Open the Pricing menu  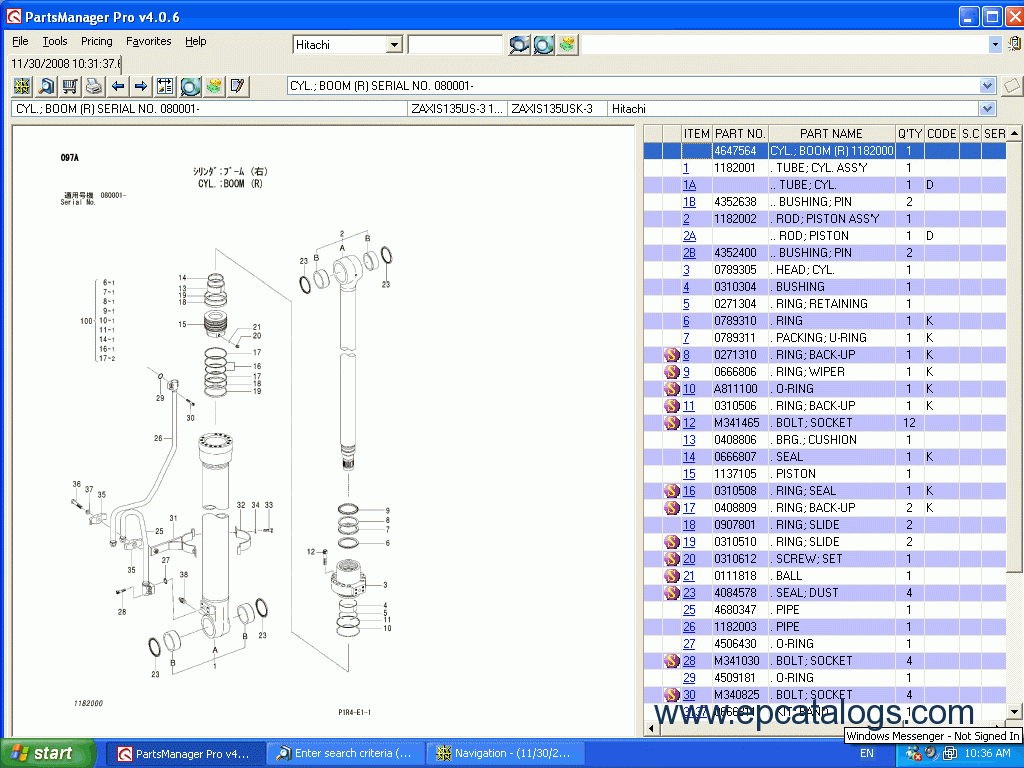pos(97,41)
